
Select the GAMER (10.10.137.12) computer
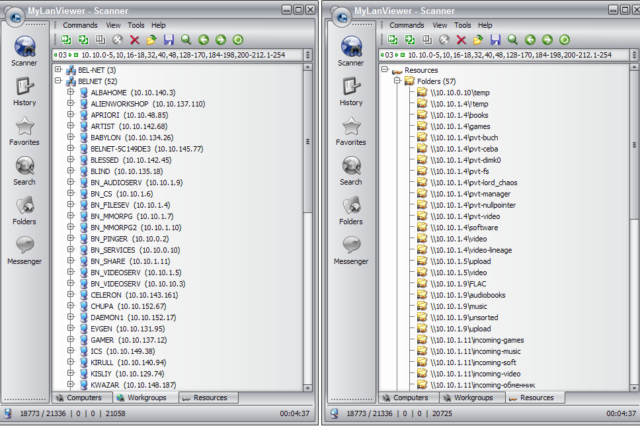(x=129, y=340)
